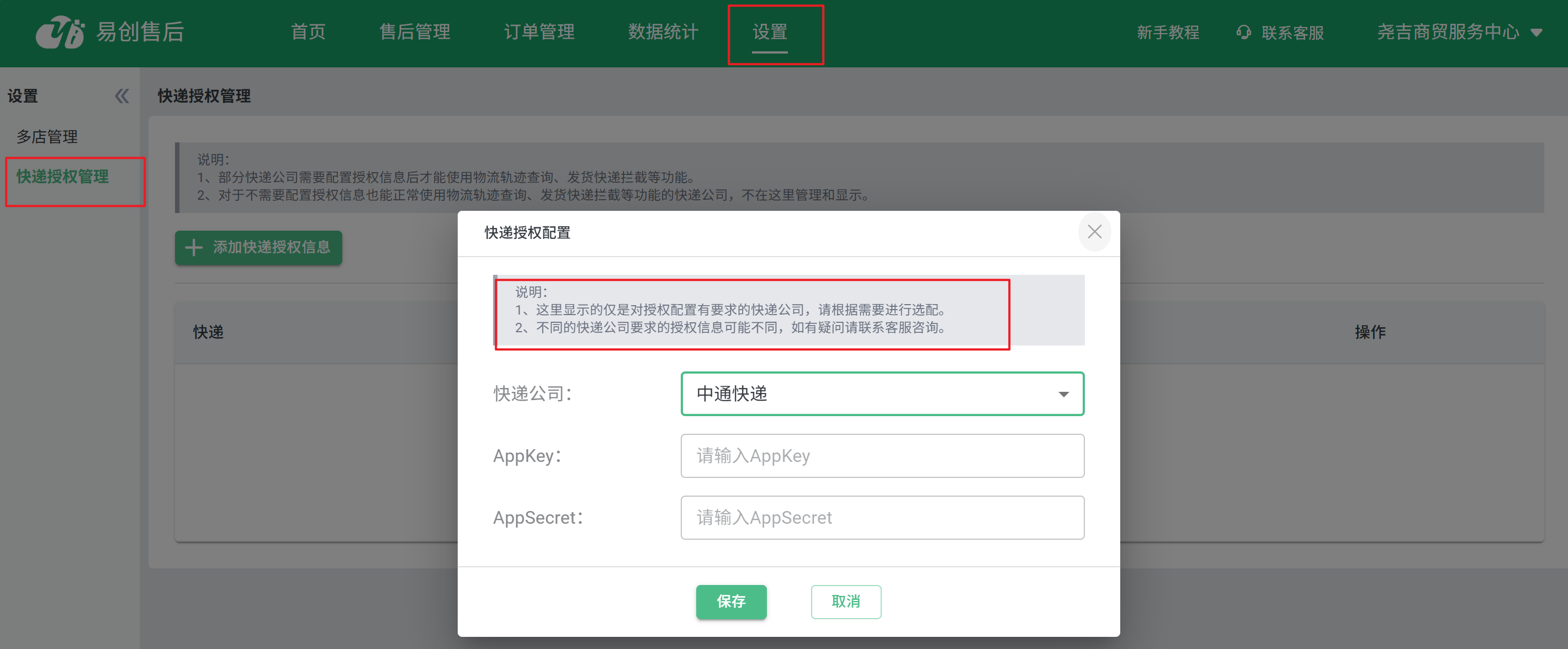Collapse the 设置 sidebar with double chevron

(x=121, y=96)
